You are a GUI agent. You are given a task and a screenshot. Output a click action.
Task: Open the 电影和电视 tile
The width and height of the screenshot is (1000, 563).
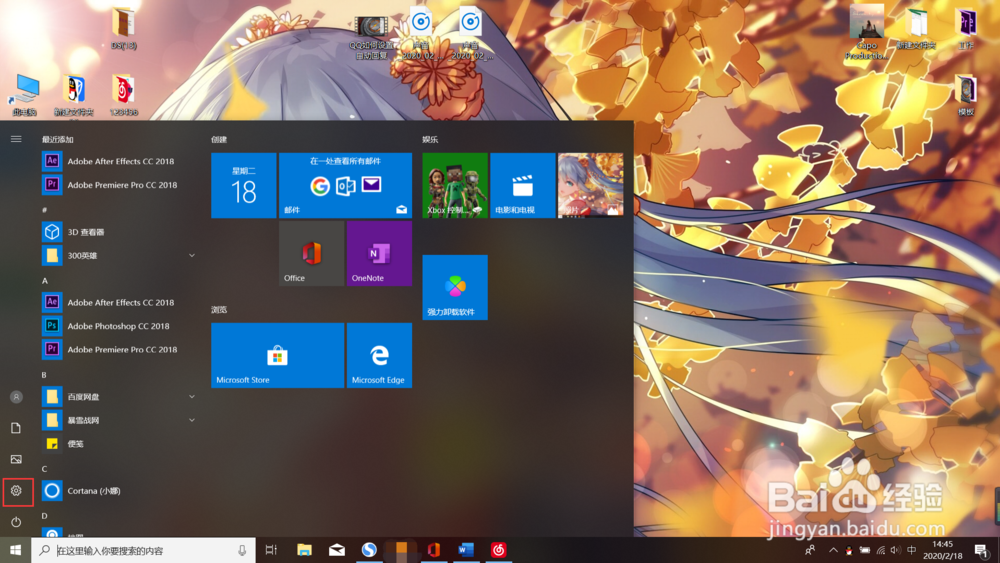click(522, 186)
